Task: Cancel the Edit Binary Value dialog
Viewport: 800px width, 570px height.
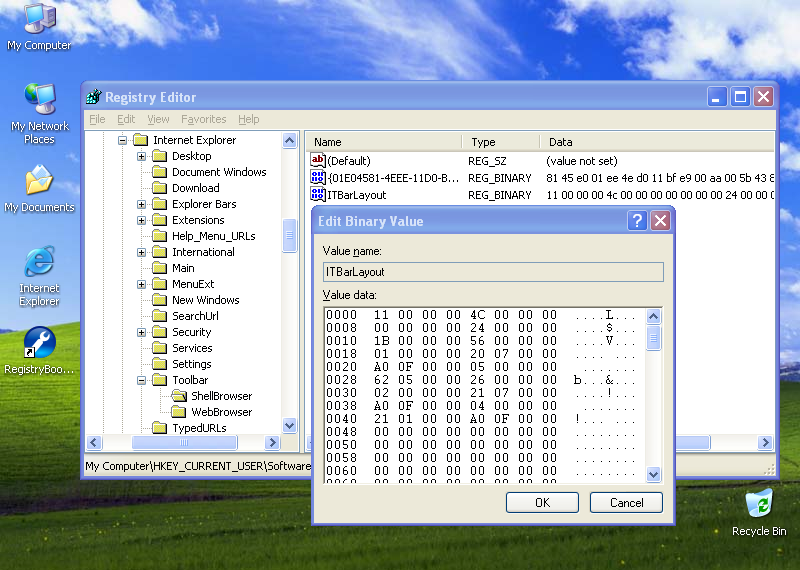Action: point(626,503)
